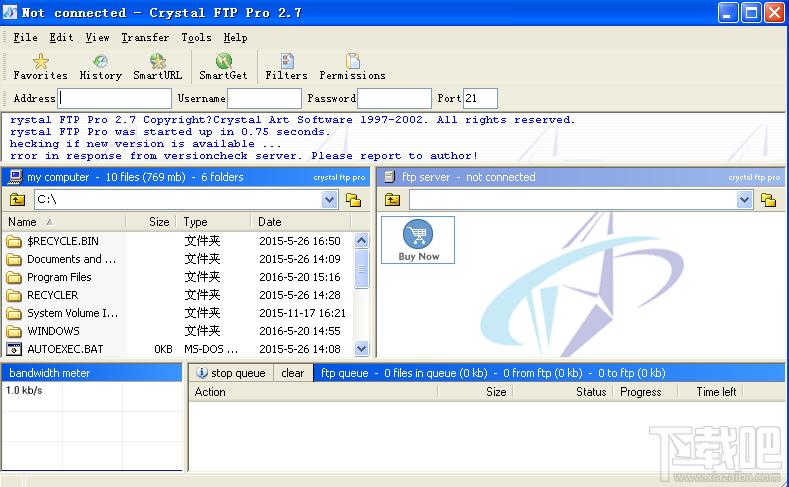Click the stop queue button
The width and height of the screenshot is (789, 487).
[x=231, y=373]
